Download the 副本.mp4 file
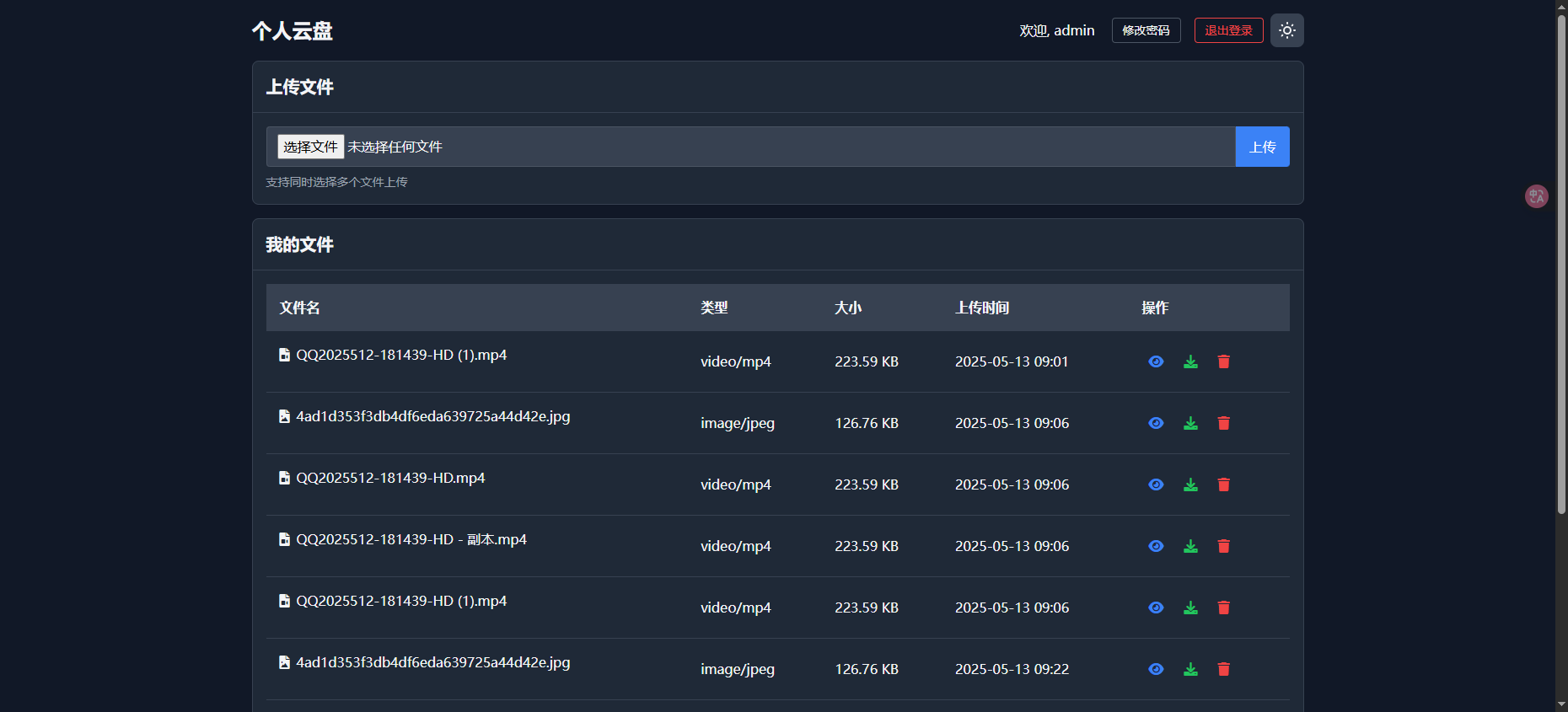 (1190, 546)
